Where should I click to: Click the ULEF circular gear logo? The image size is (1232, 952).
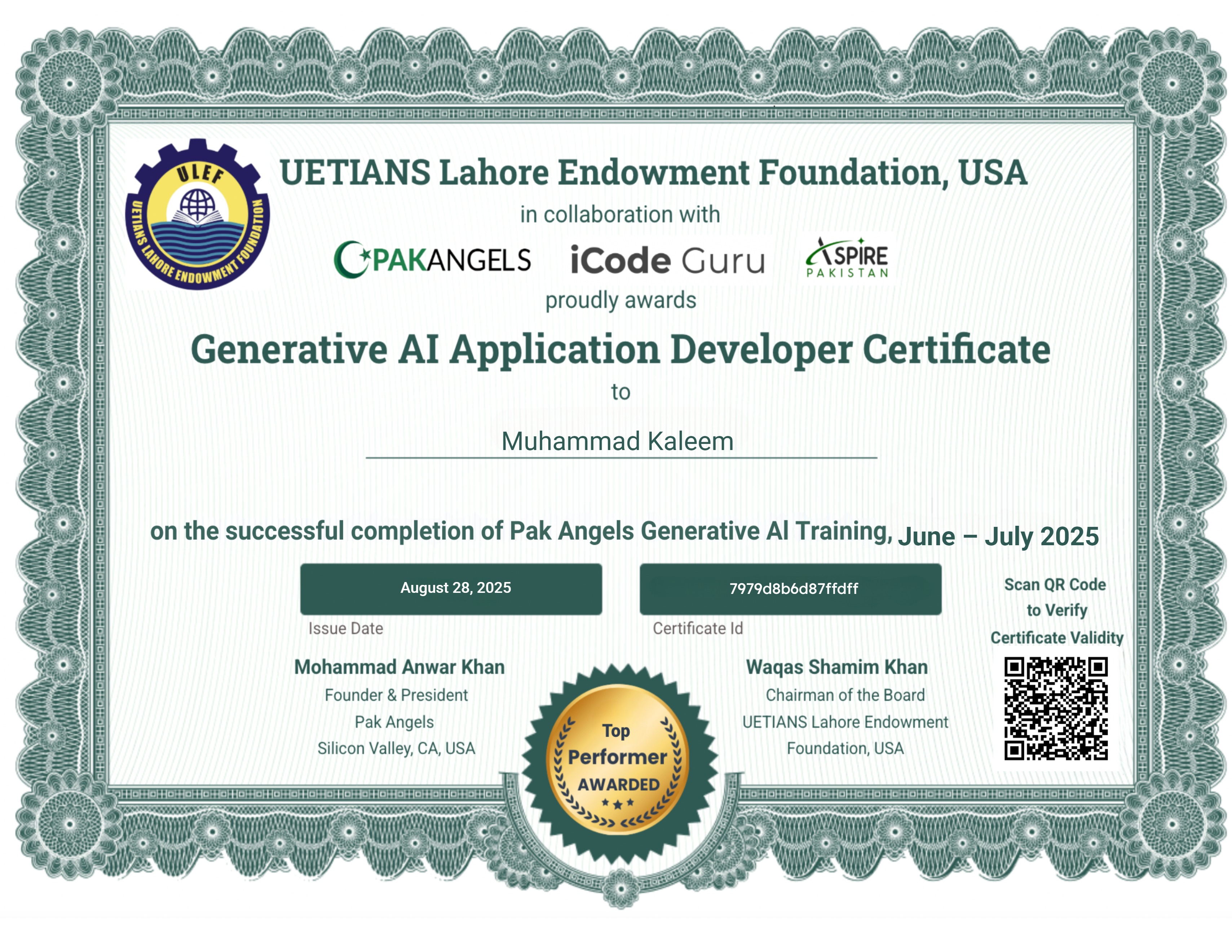(198, 214)
